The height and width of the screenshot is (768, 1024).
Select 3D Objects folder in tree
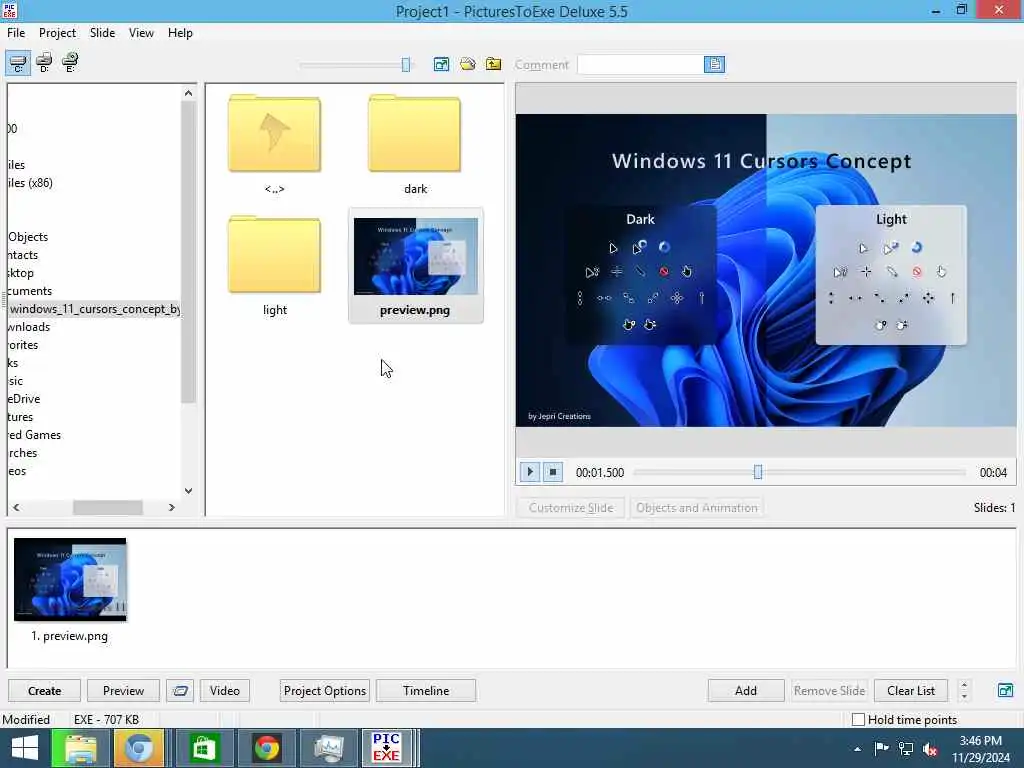[28, 237]
